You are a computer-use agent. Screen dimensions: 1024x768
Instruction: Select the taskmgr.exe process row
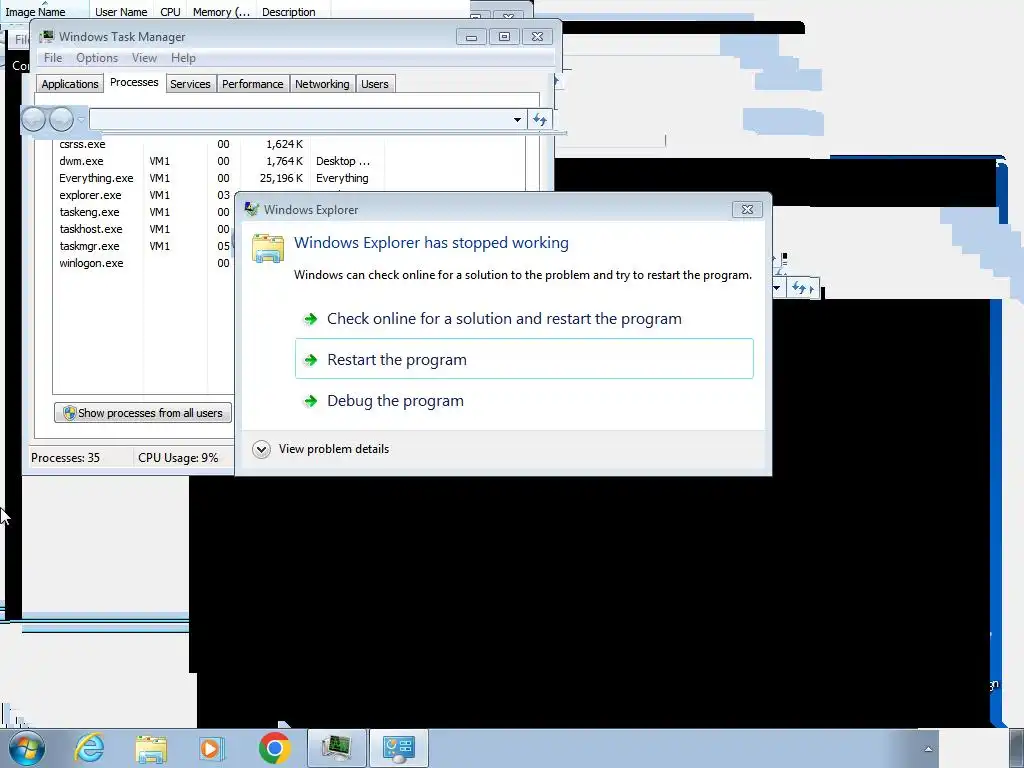tap(144, 246)
